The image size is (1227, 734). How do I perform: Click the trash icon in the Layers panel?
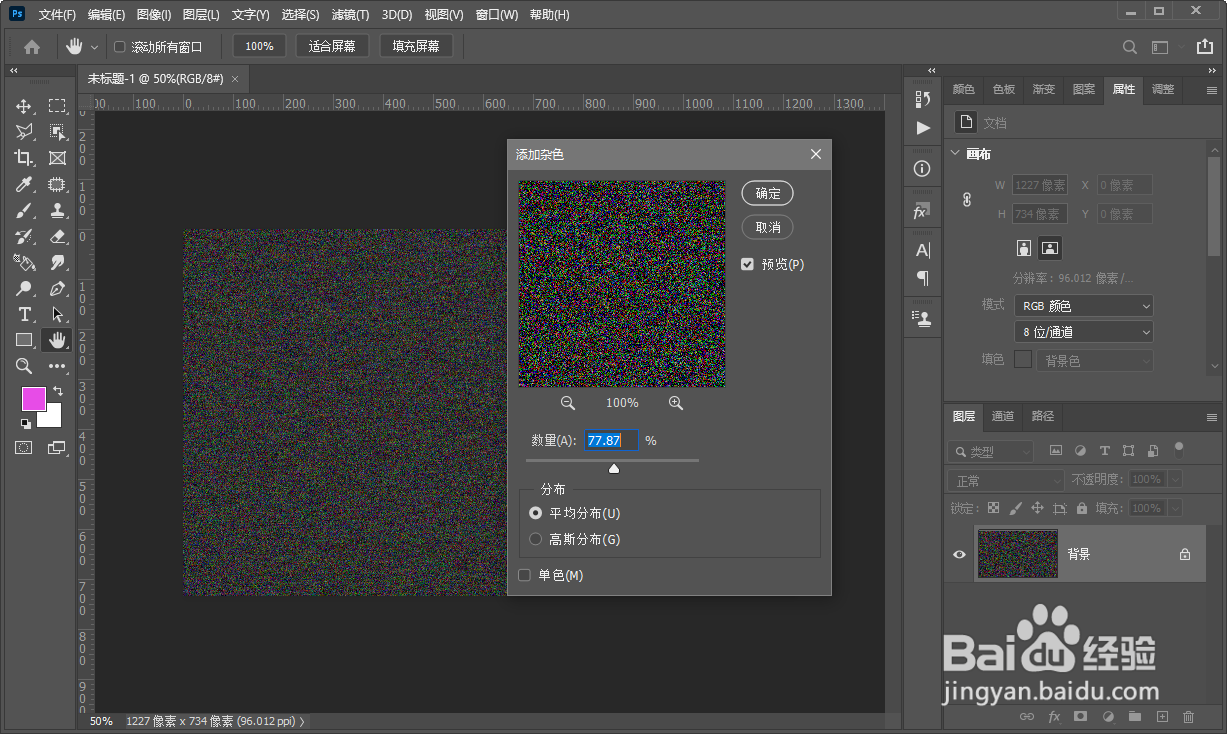(x=1189, y=717)
